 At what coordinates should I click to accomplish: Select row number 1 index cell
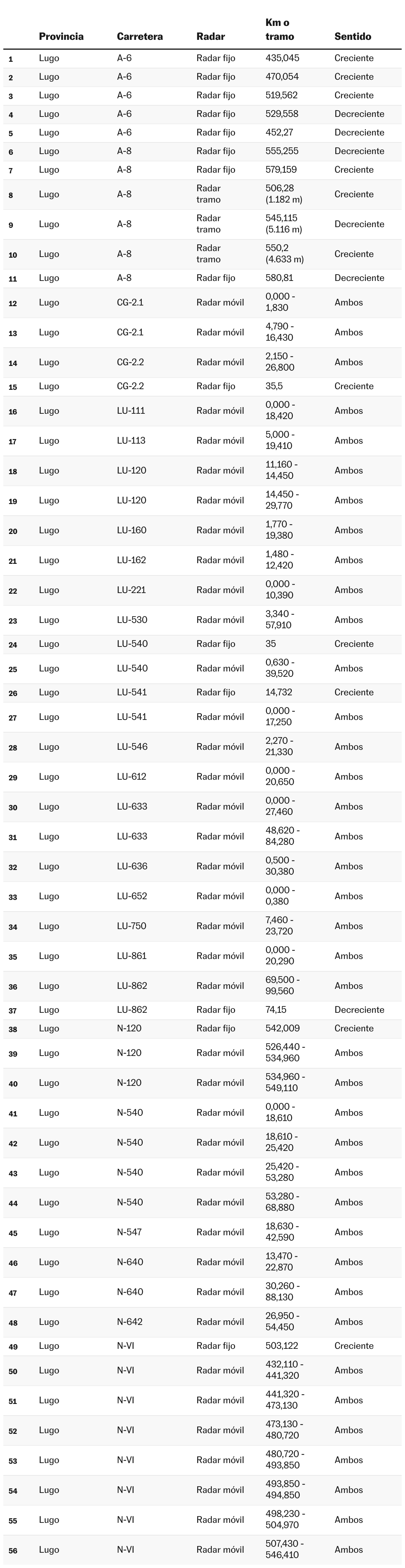[11, 59]
